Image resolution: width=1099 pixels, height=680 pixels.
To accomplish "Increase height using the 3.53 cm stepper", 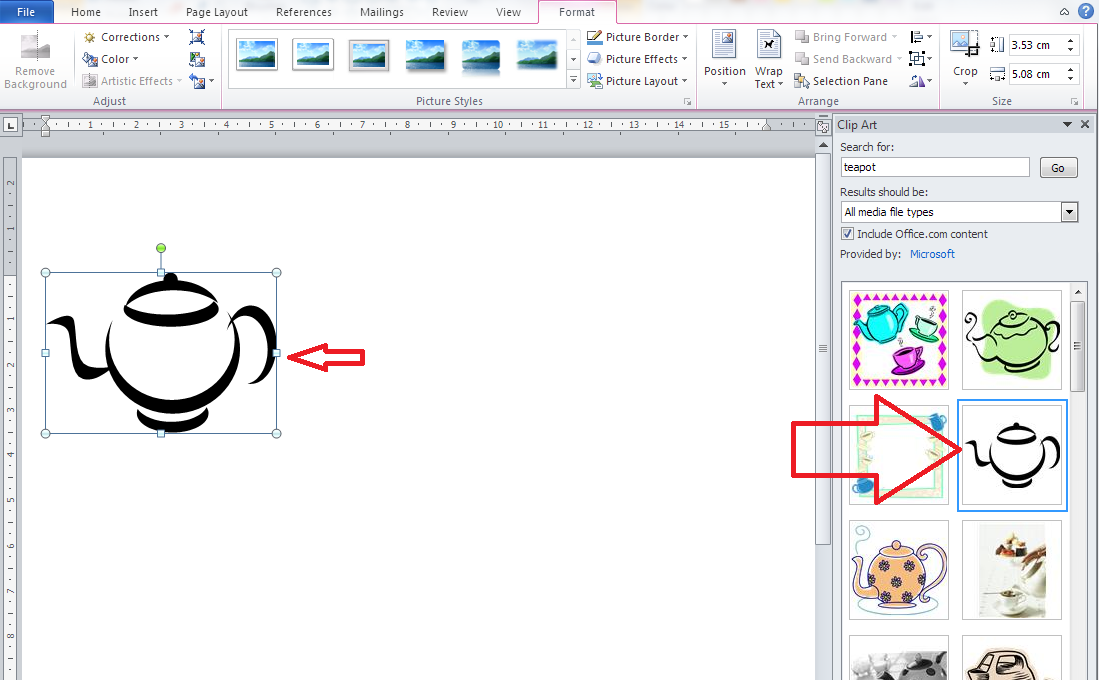I will pyautogui.click(x=1069, y=39).
